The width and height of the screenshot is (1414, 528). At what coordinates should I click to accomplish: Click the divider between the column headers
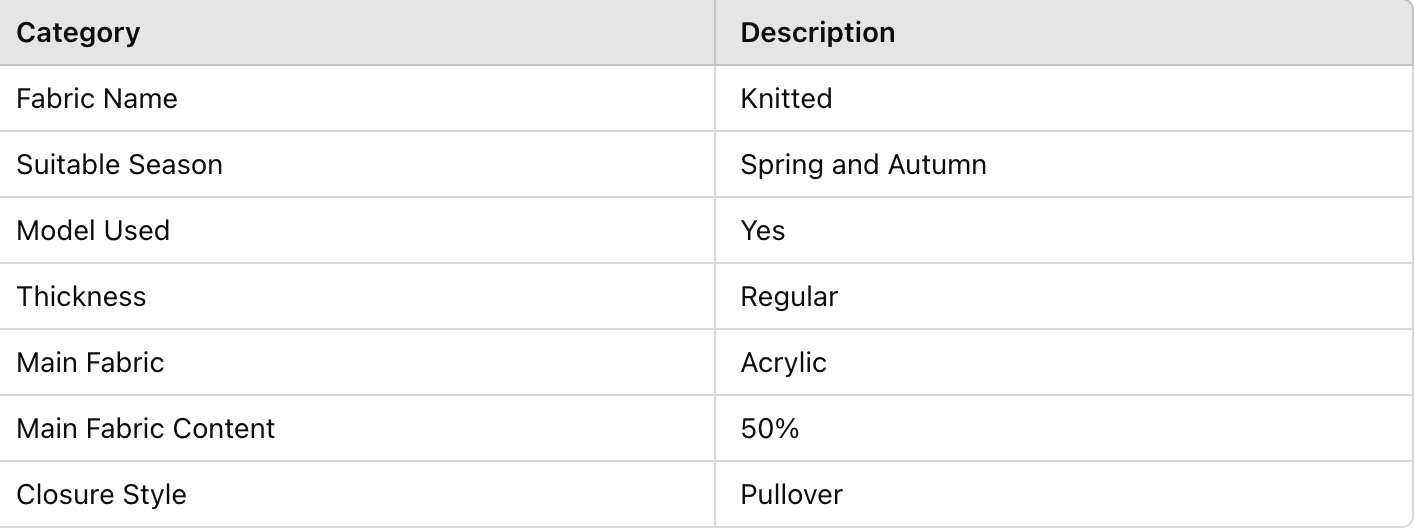[715, 33]
